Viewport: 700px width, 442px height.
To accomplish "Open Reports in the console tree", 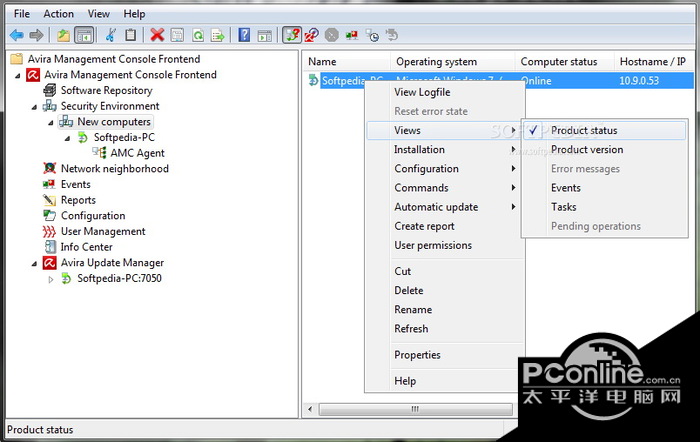I will tap(78, 200).
